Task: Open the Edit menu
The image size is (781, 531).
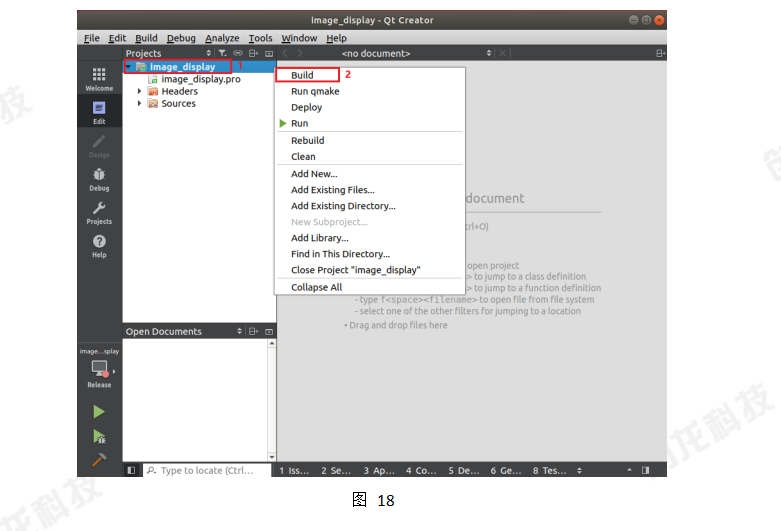Action: [x=117, y=38]
